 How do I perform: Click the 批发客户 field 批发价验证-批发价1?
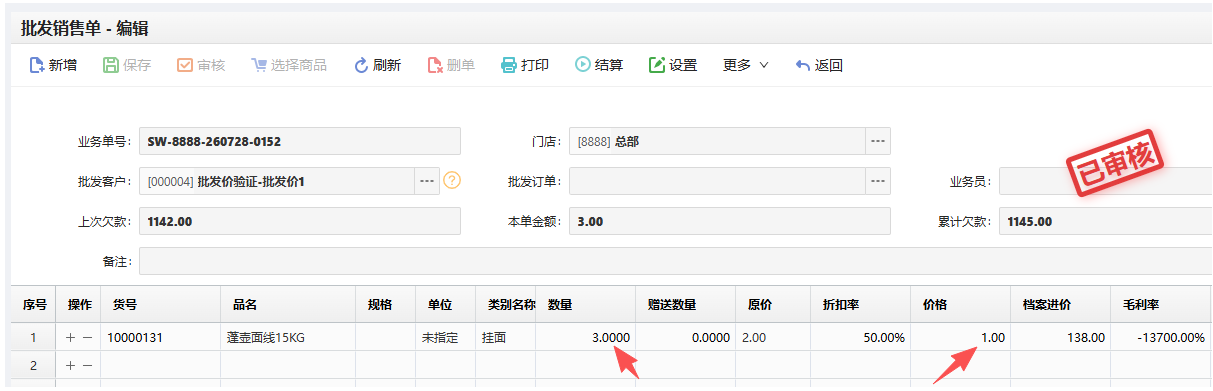point(277,181)
